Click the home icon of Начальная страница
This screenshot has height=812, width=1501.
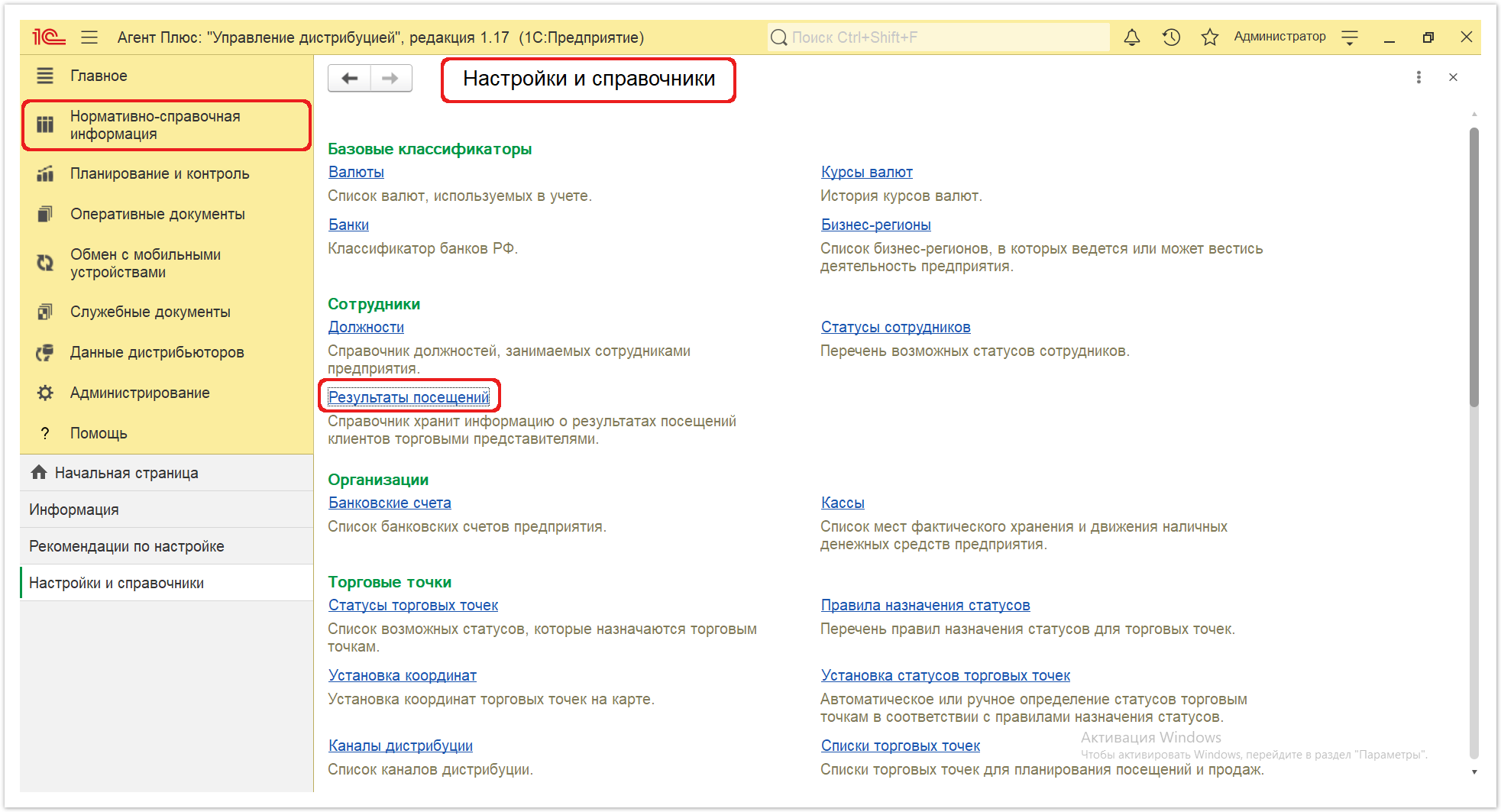point(39,472)
